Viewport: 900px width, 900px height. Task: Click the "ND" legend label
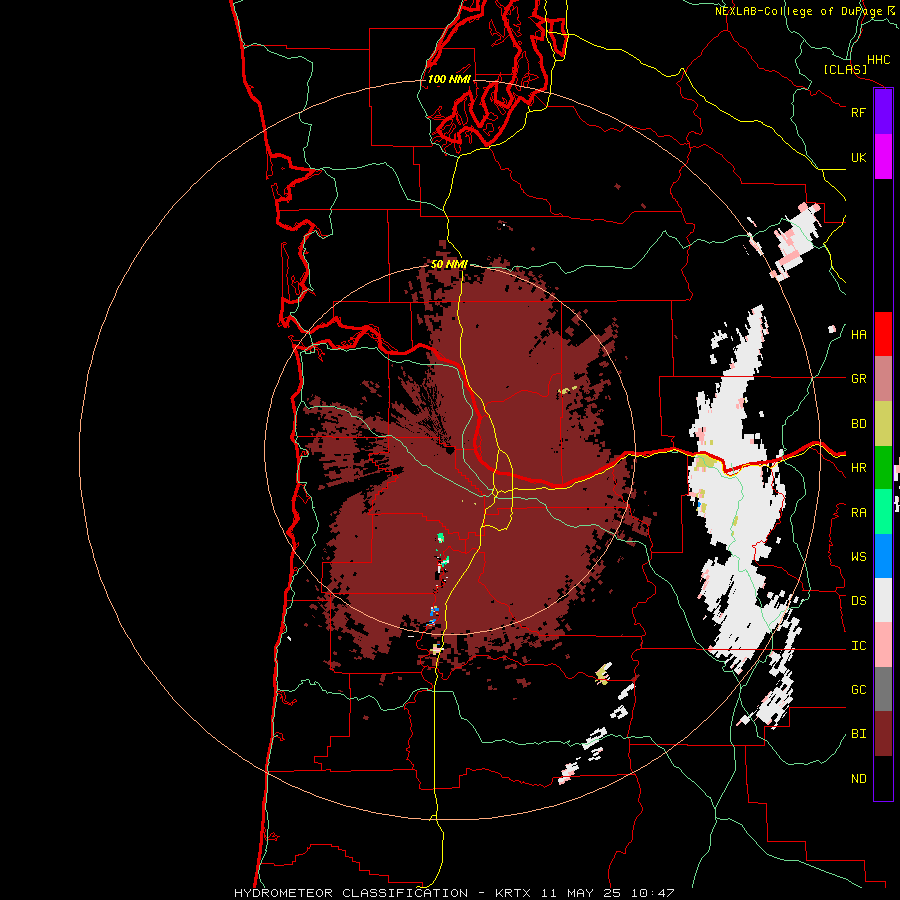pyautogui.click(x=858, y=778)
